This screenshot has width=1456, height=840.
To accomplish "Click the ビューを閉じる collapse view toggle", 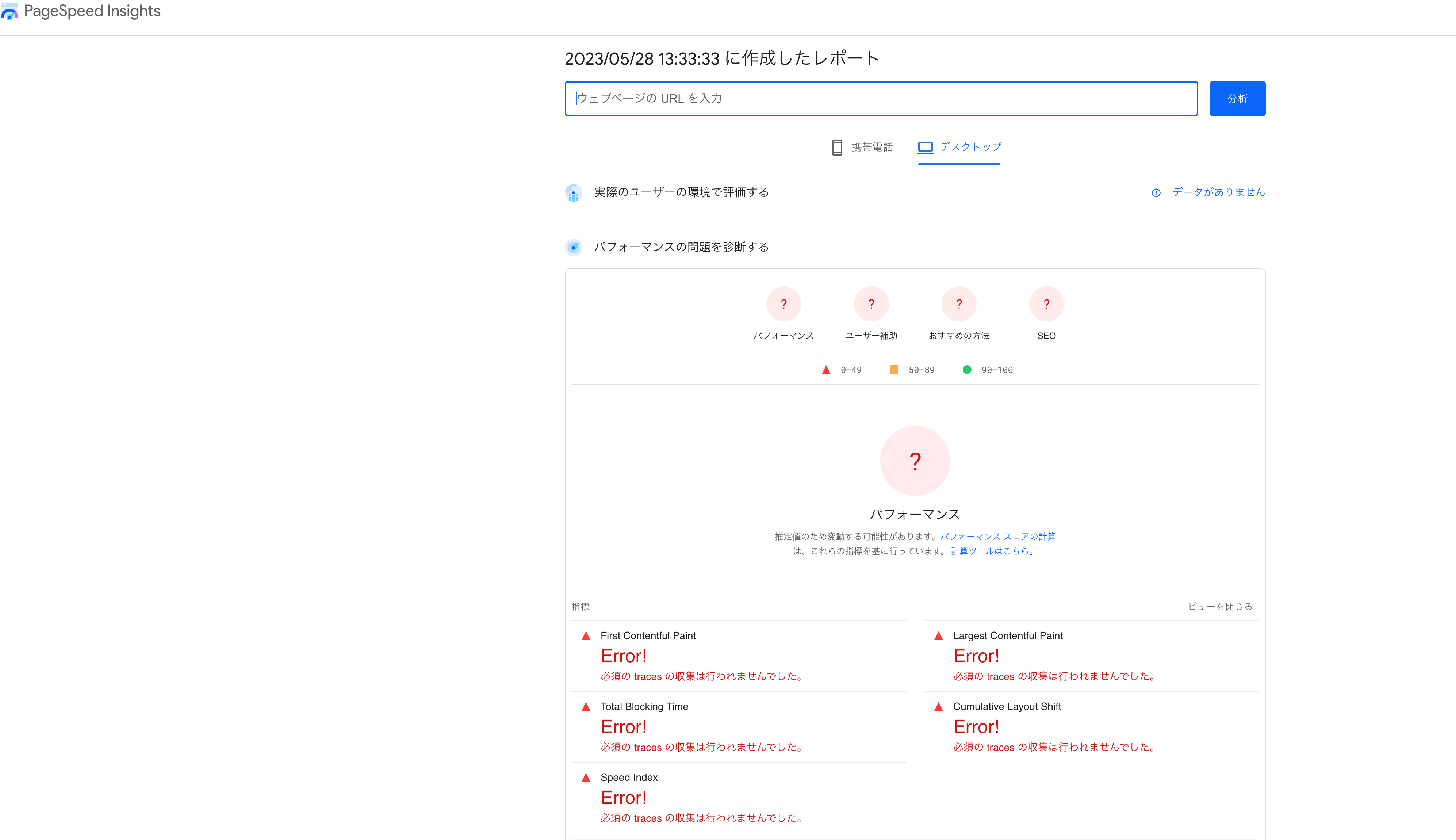I will point(1220,606).
